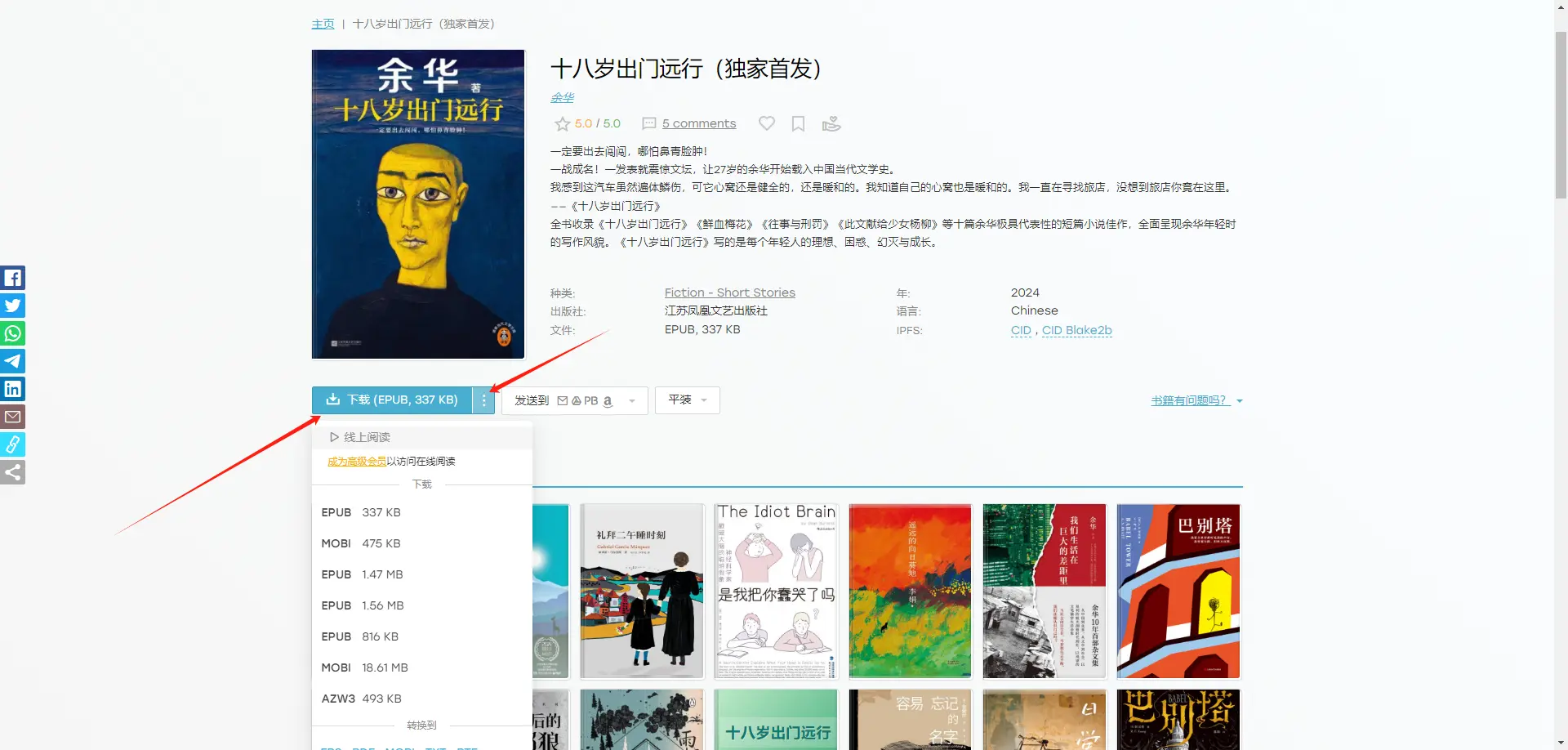Open the 我们生活在巨大的差距里 book thumbnail

1045,592
